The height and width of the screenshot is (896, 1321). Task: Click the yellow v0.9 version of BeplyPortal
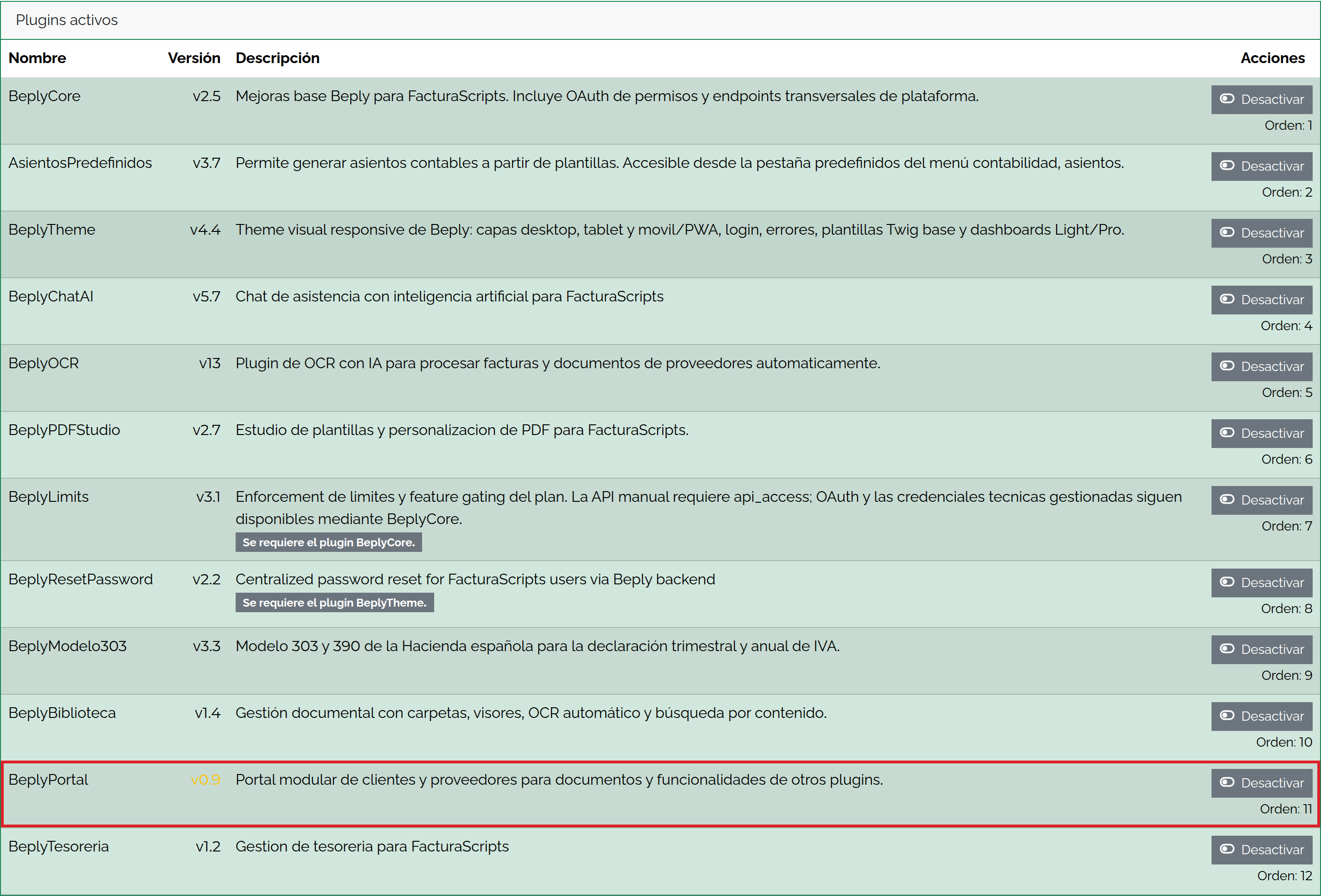click(205, 780)
